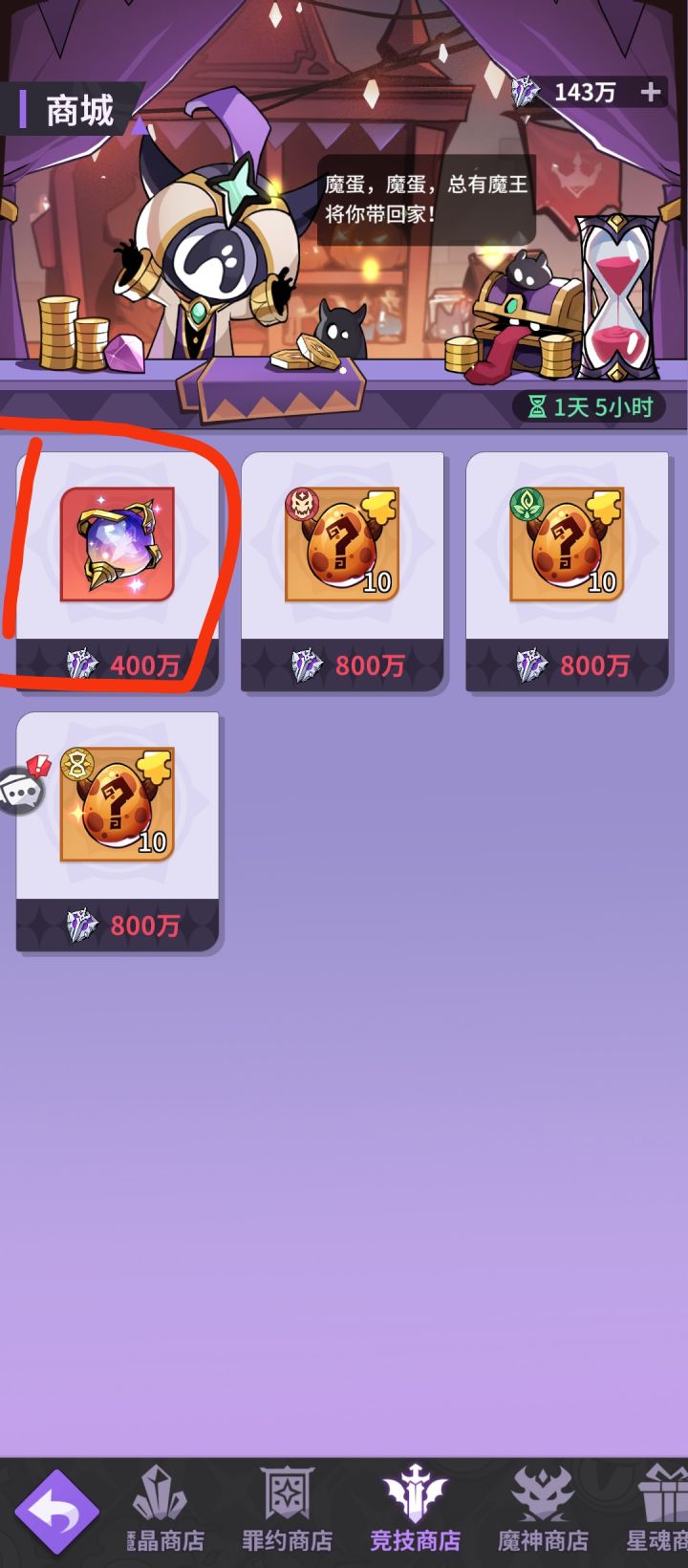The width and height of the screenshot is (688, 1568).
Task: Select the yellow hourglass-badge mystery egg item
Action: click(x=118, y=804)
